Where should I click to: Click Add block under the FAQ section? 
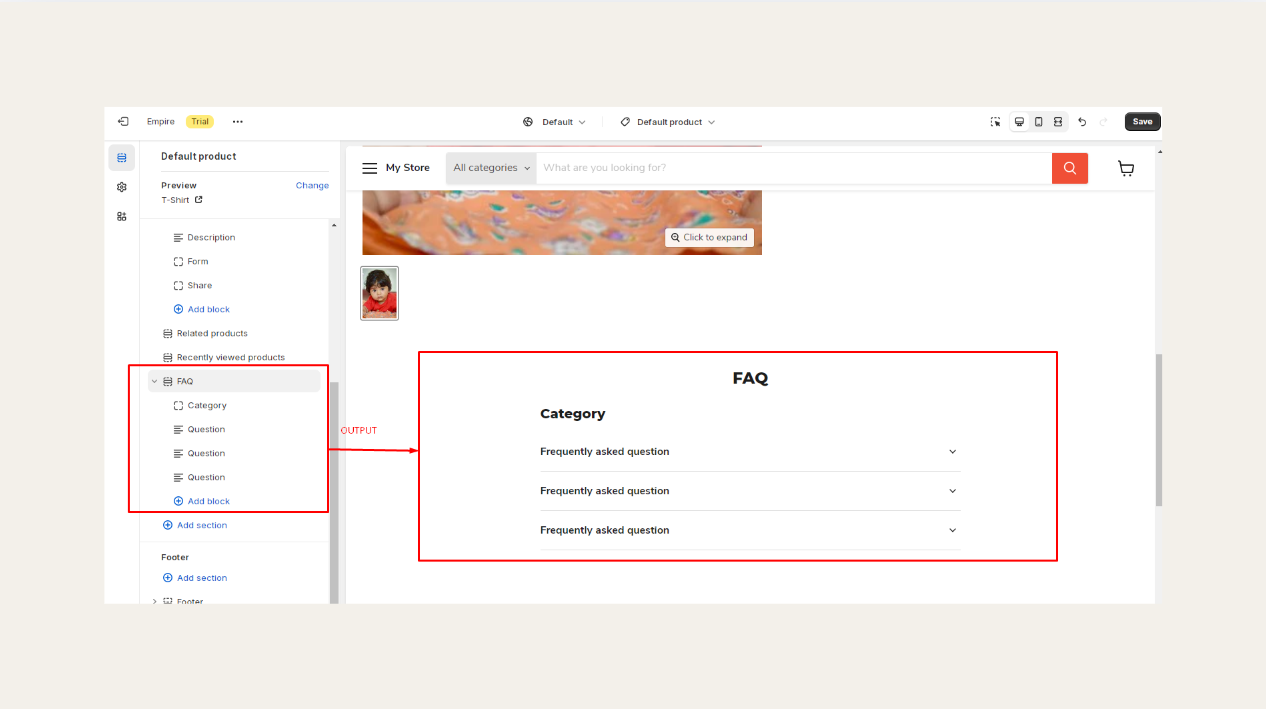pos(202,501)
